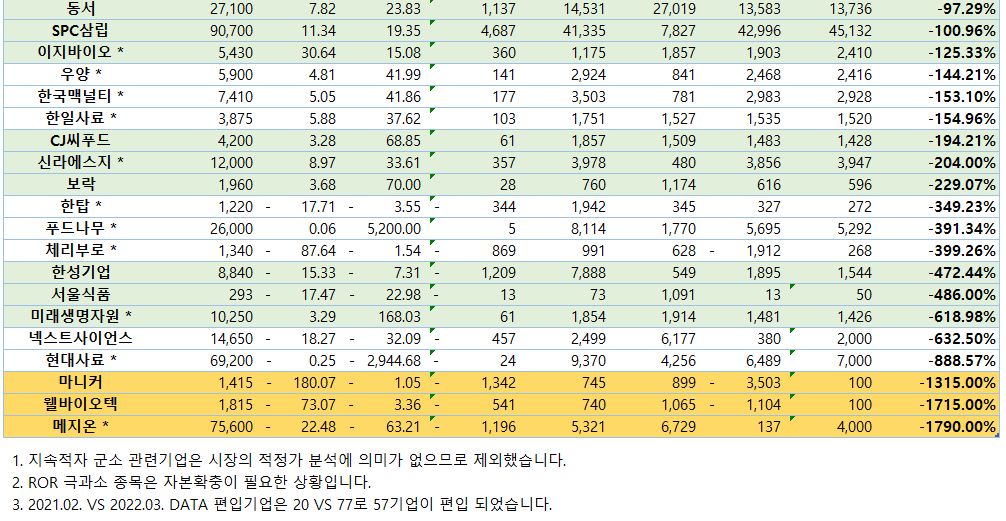Image resolution: width=1006 pixels, height=521 pixels.
Task: Click the 2,944.68 value in 현대사료 row
Action: [x=394, y=360]
